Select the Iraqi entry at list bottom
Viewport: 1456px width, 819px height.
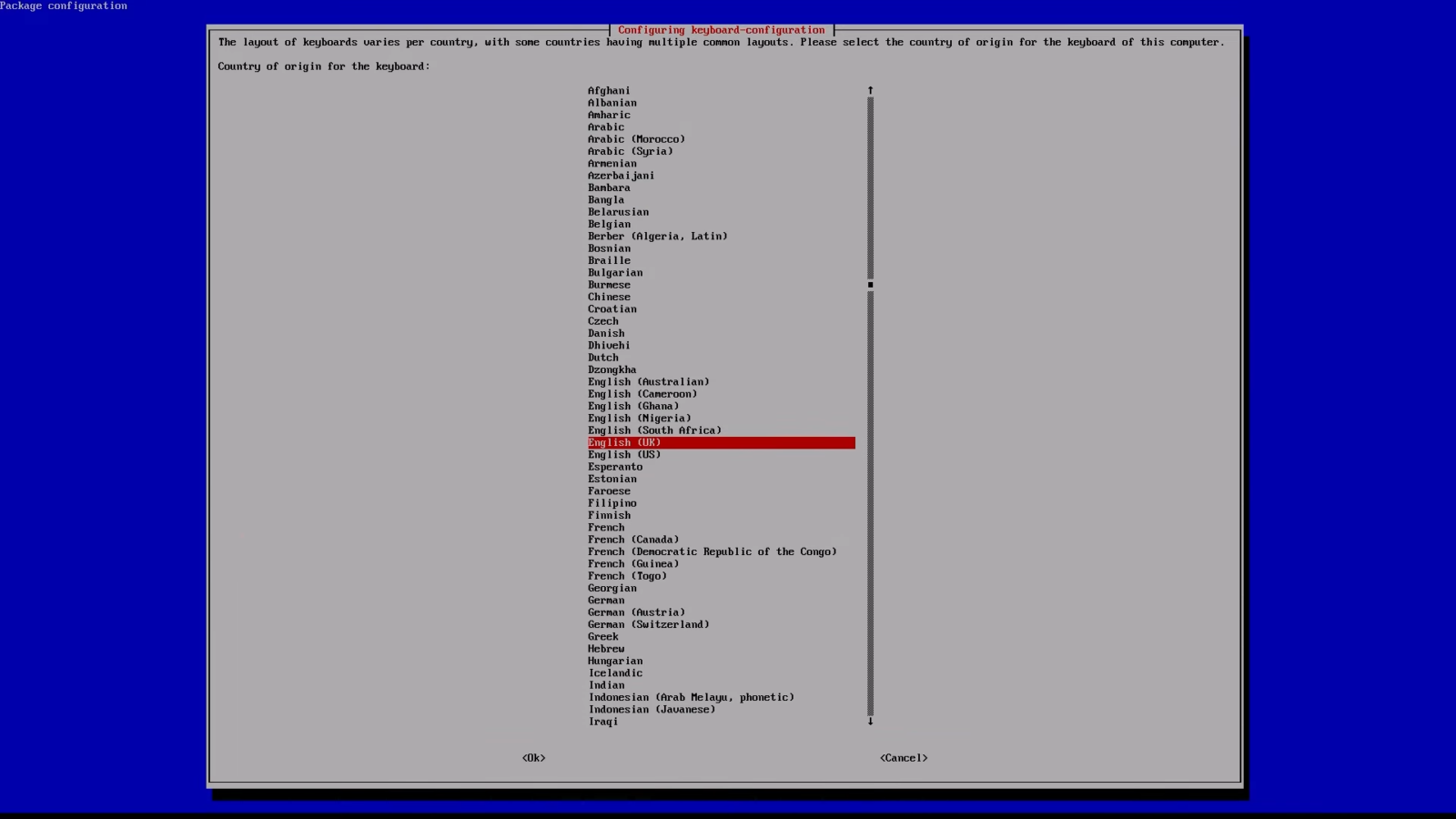pyautogui.click(x=603, y=721)
